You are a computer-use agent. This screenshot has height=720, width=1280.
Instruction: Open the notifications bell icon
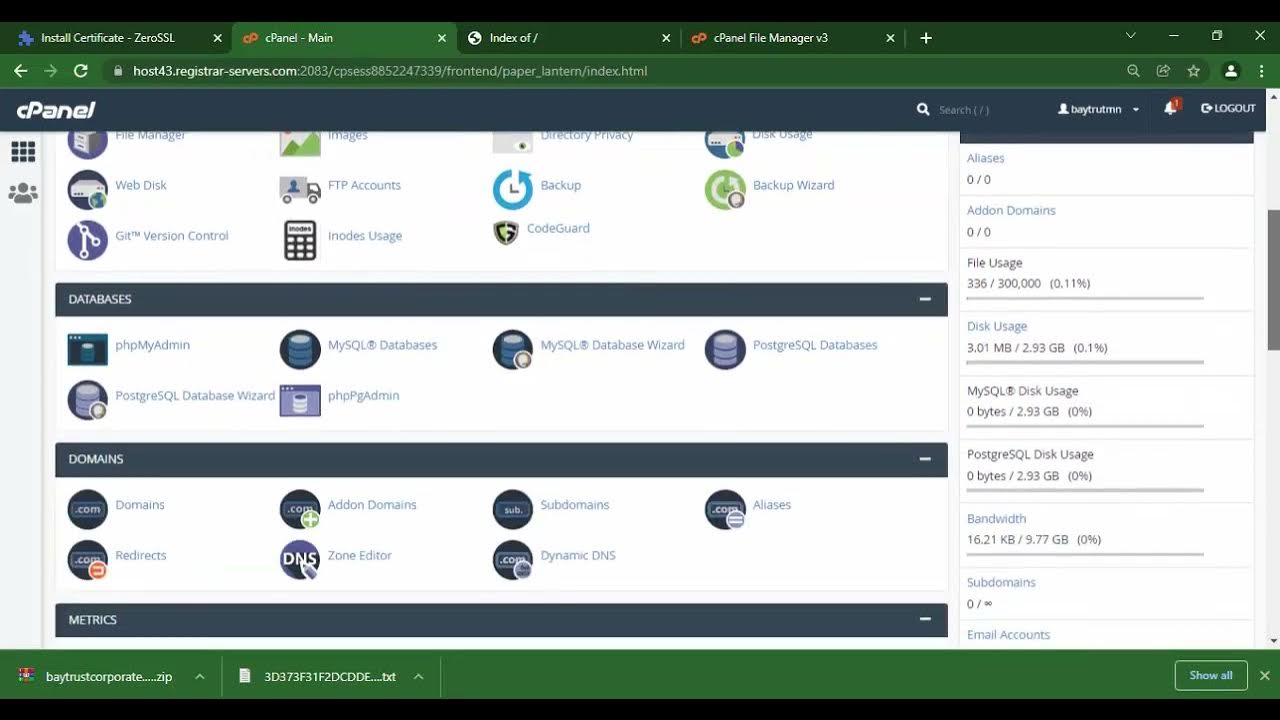[1171, 108]
